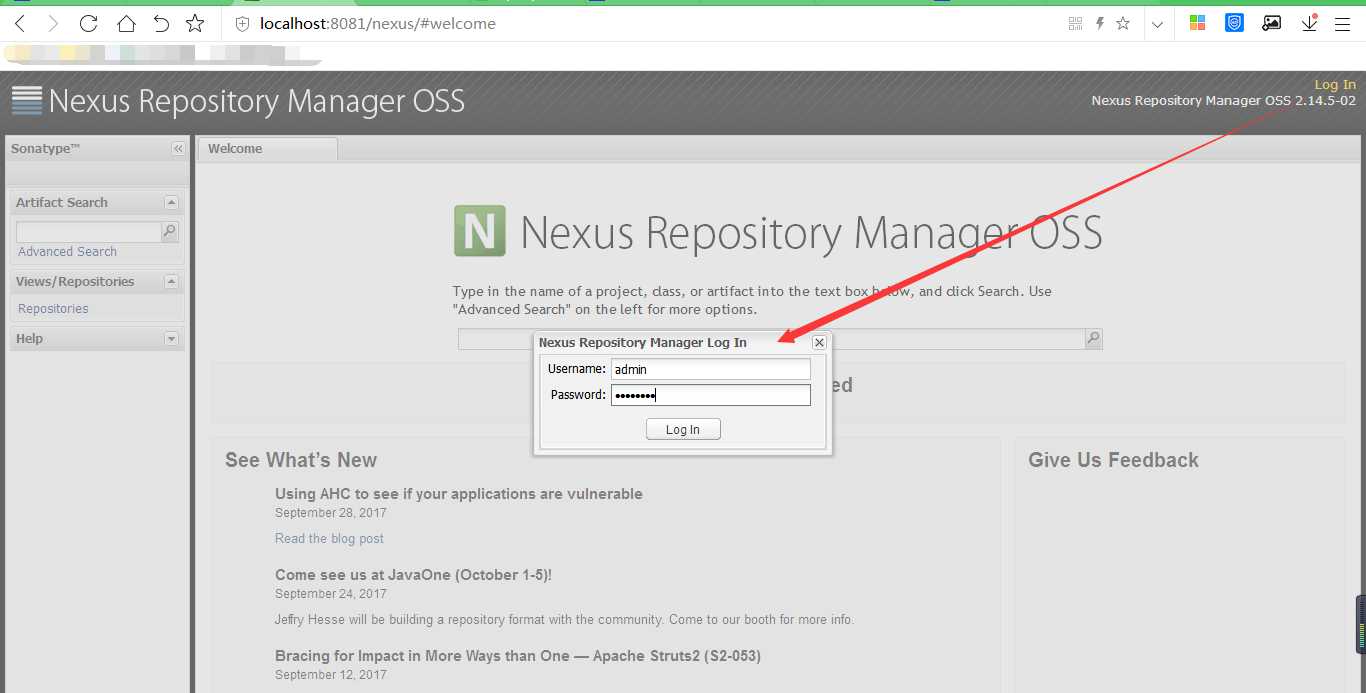Click the Give Us Feedback heading
Image resolution: width=1366 pixels, height=693 pixels.
[x=1113, y=460]
